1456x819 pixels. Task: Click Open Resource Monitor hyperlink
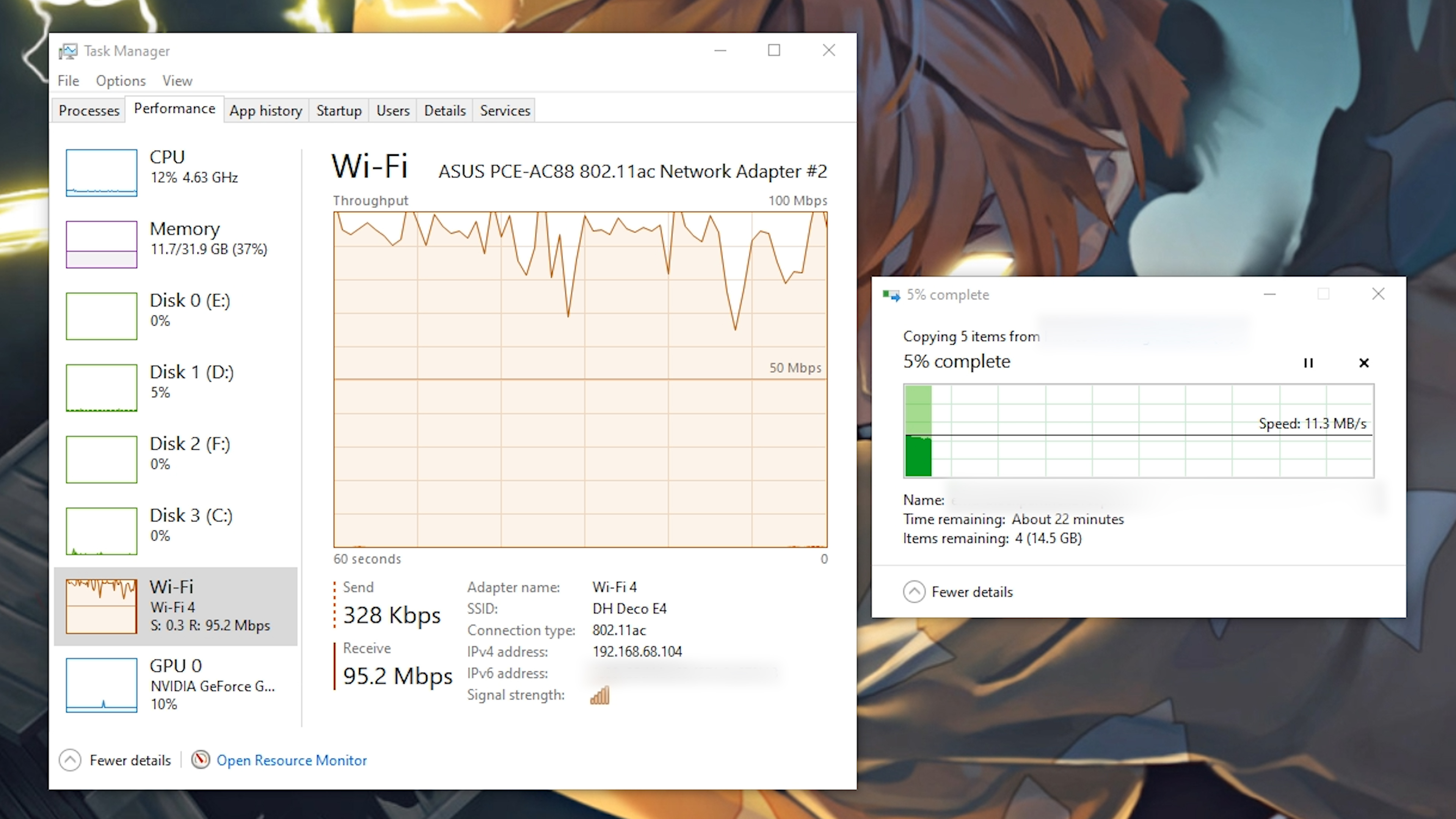pos(291,759)
